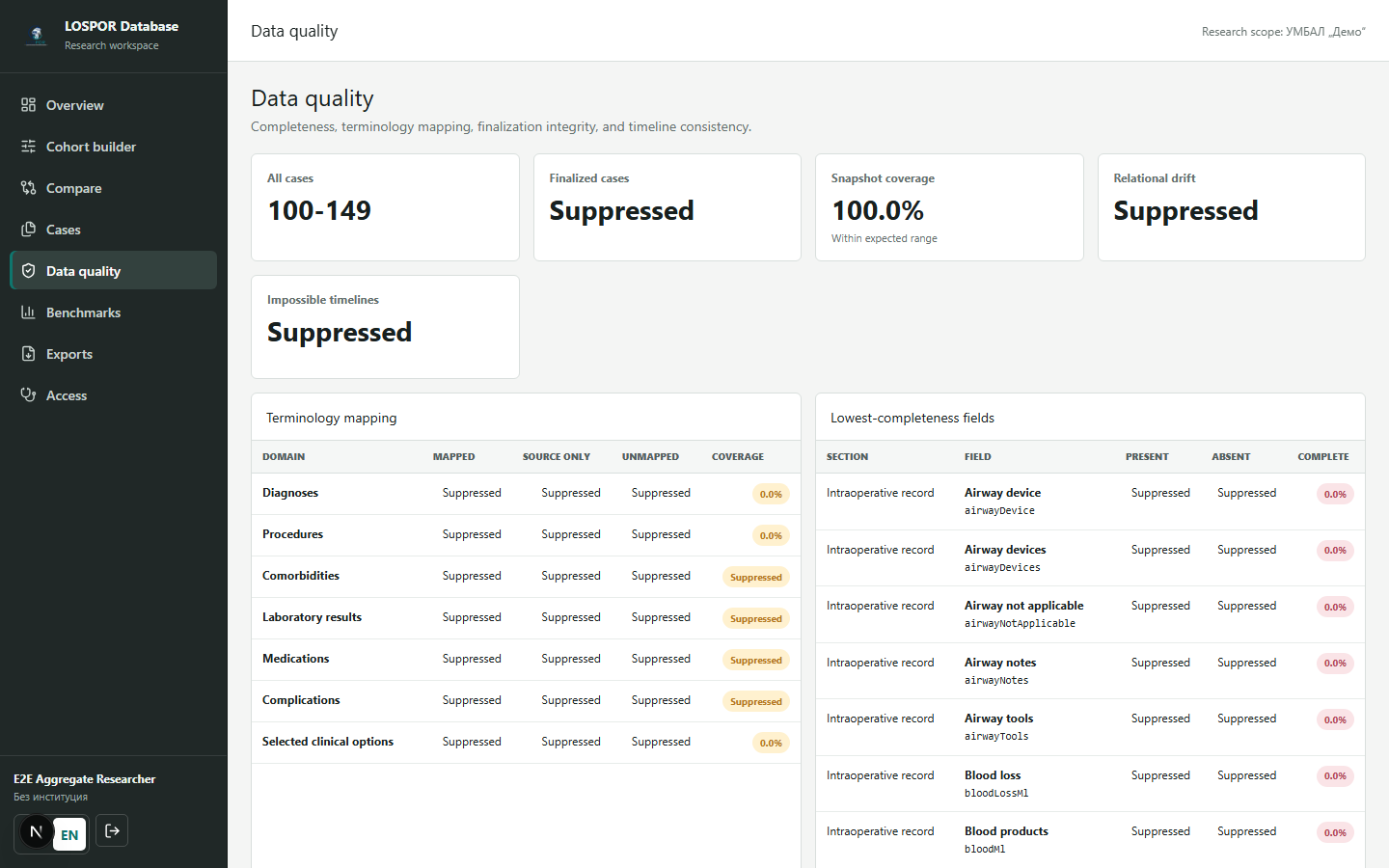Click the COVERAGE column header
Image resolution: width=1389 pixels, height=868 pixels.
point(738,457)
